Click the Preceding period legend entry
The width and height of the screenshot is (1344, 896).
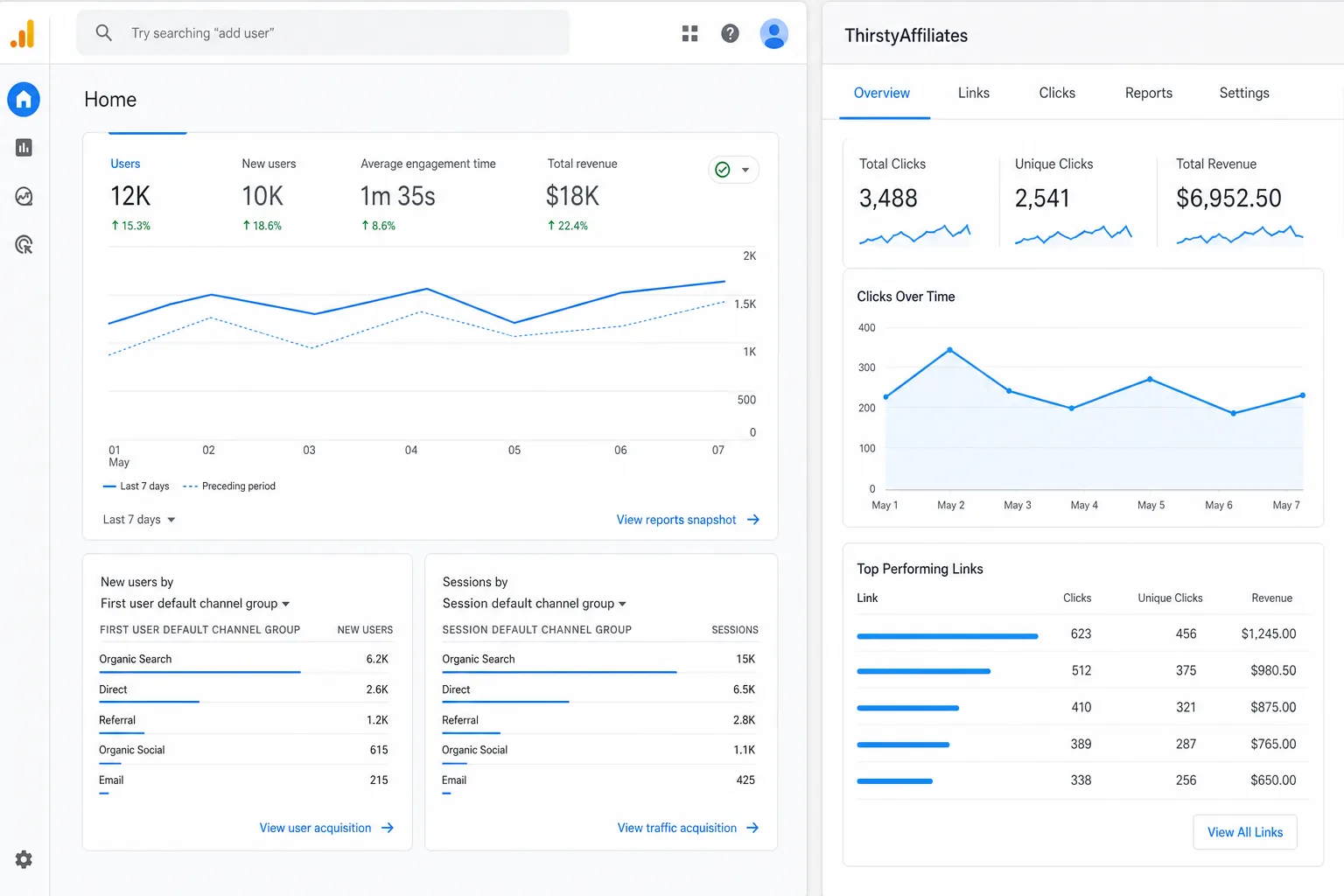coord(229,486)
